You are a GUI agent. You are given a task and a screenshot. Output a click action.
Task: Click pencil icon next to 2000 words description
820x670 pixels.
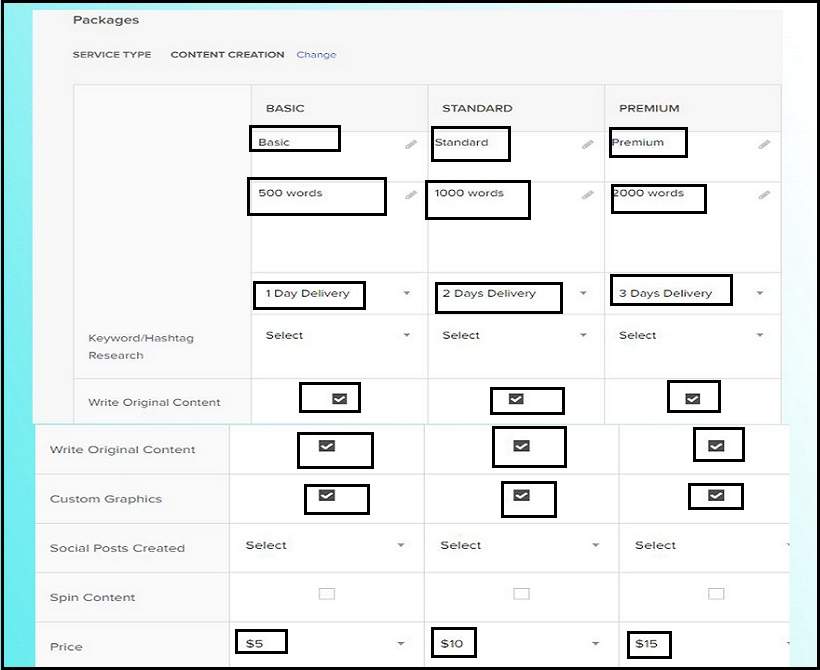(x=764, y=195)
